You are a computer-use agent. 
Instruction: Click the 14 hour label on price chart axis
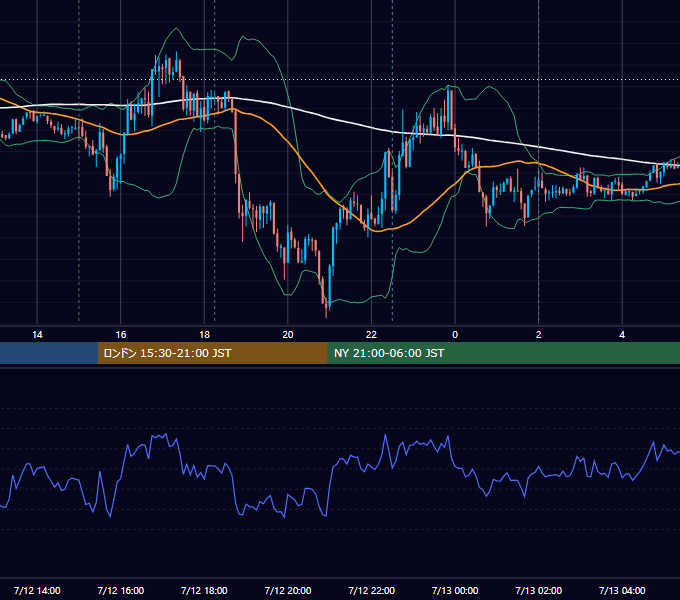pos(37,335)
